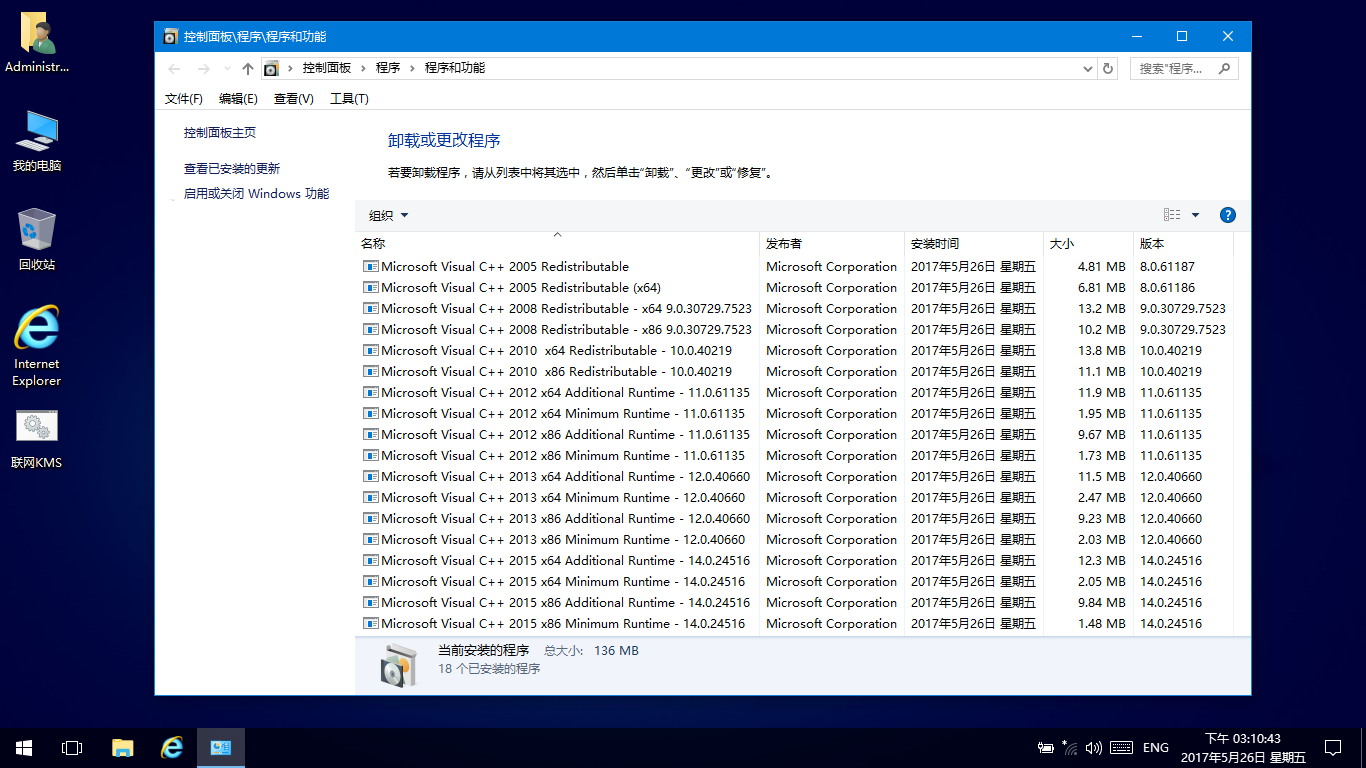Click version cell 8.0.61187
The height and width of the screenshot is (768, 1366).
click(x=1167, y=267)
